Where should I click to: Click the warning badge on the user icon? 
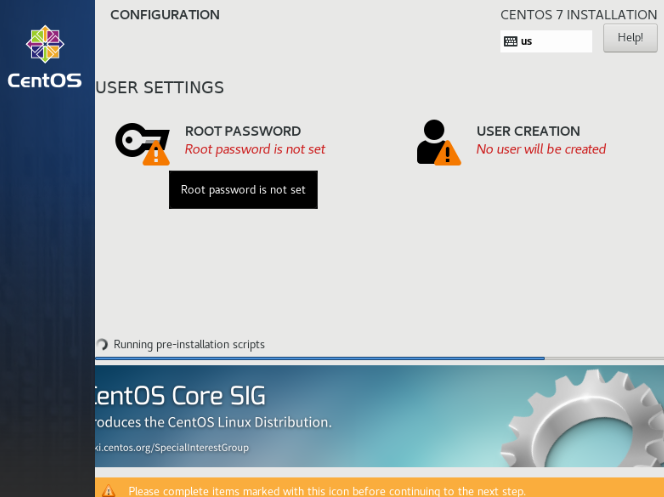[x=447, y=153]
